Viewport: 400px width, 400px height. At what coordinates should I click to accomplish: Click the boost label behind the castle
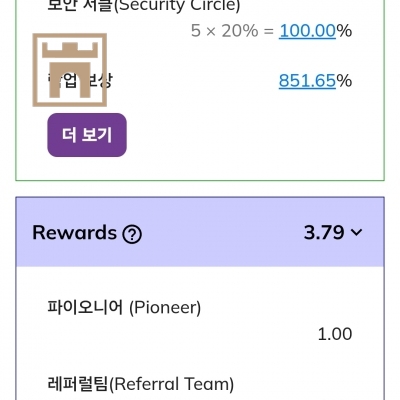(80, 81)
